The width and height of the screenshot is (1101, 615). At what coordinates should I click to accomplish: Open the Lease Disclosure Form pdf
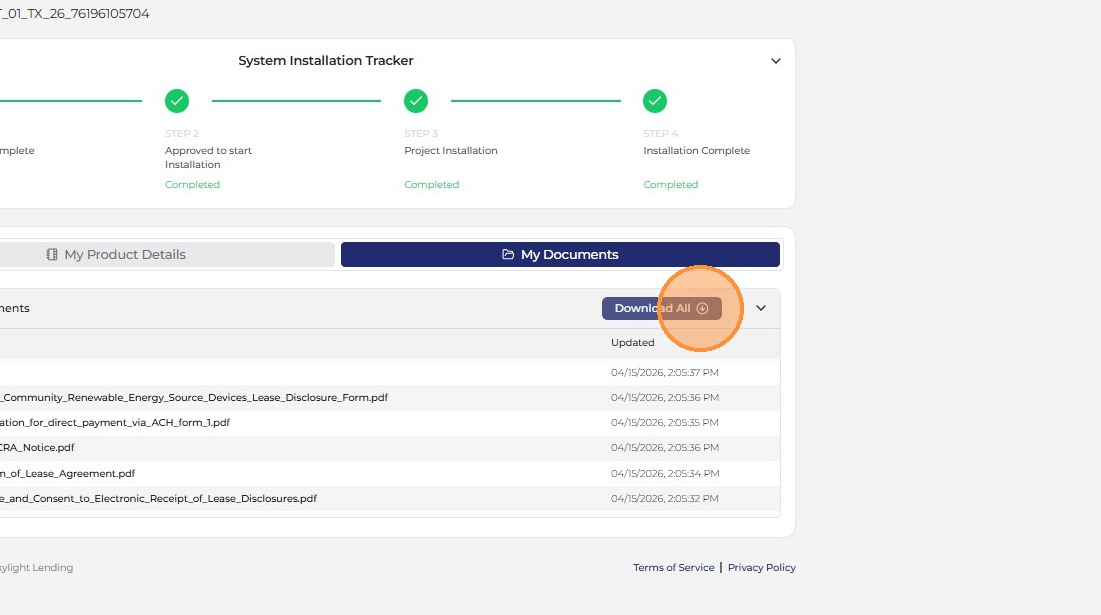pos(194,397)
